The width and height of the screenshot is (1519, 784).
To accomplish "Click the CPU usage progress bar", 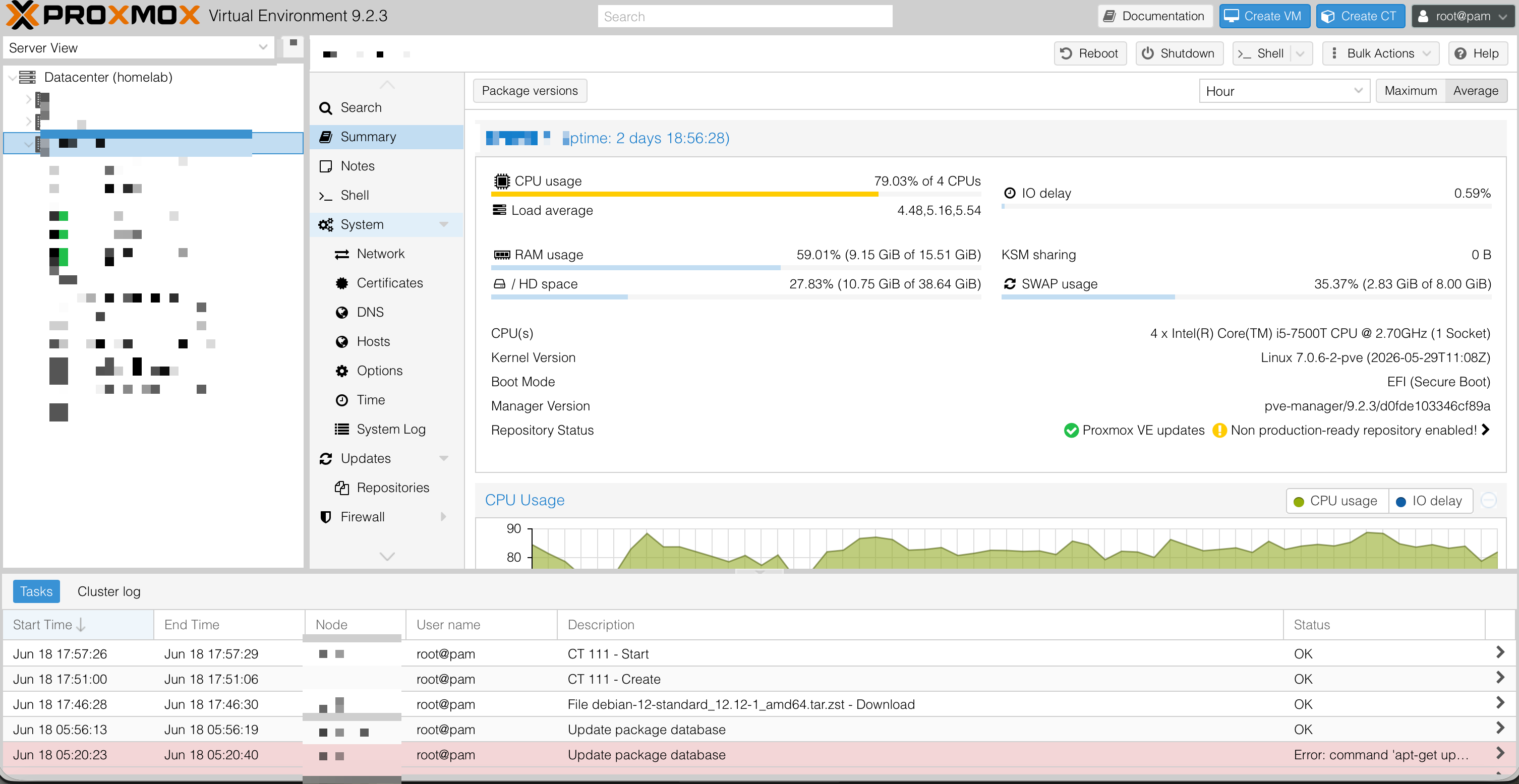I will tap(736, 194).
